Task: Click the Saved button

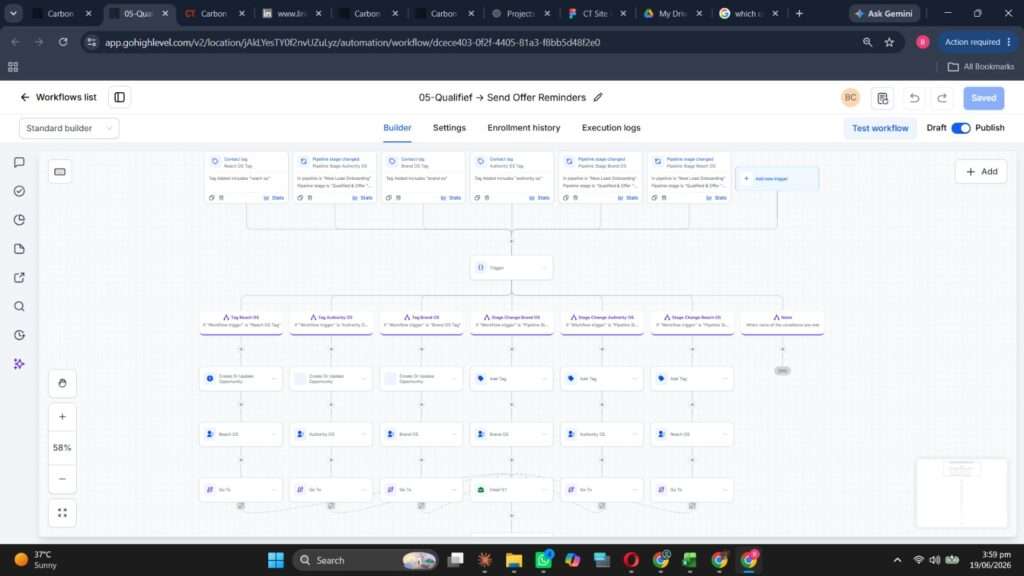Action: [x=984, y=98]
